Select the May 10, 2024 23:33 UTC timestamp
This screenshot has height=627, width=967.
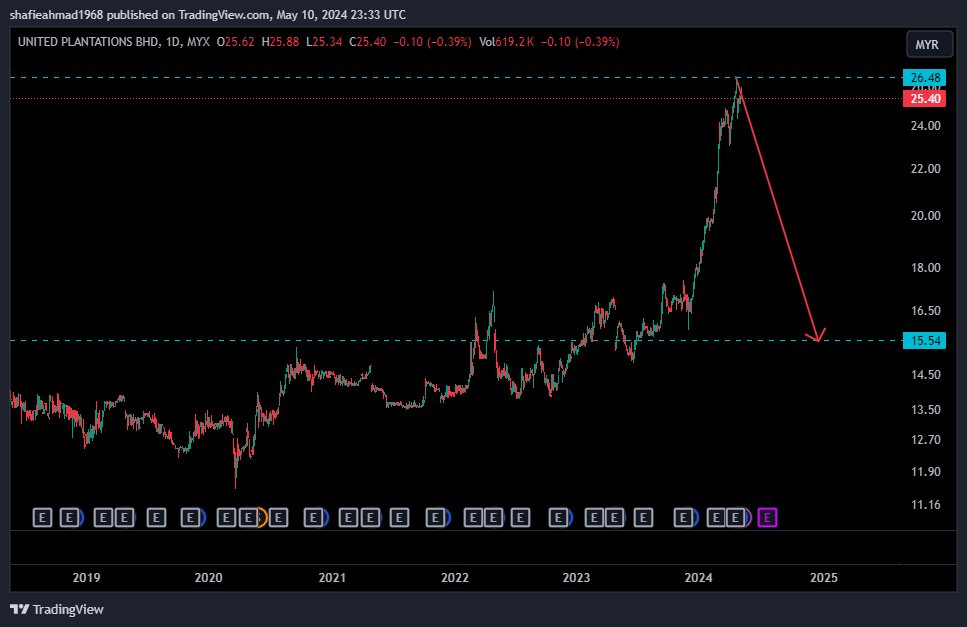point(341,14)
